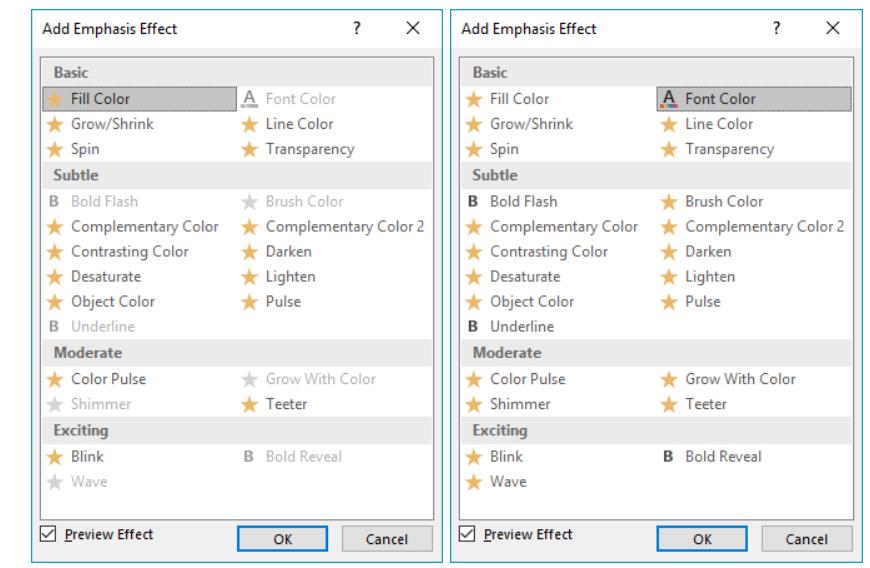Select 'Darken' text in left dialog

(x=289, y=251)
